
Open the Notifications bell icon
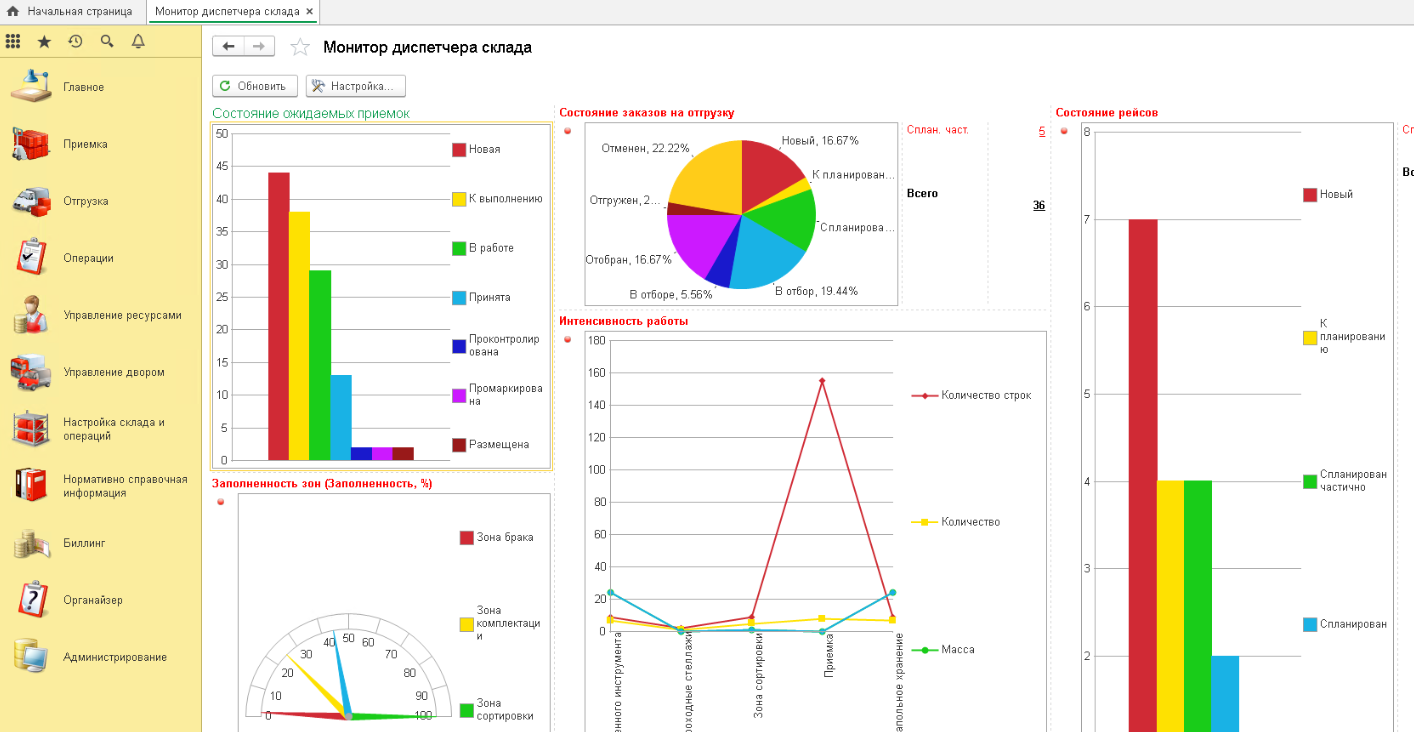(x=138, y=41)
